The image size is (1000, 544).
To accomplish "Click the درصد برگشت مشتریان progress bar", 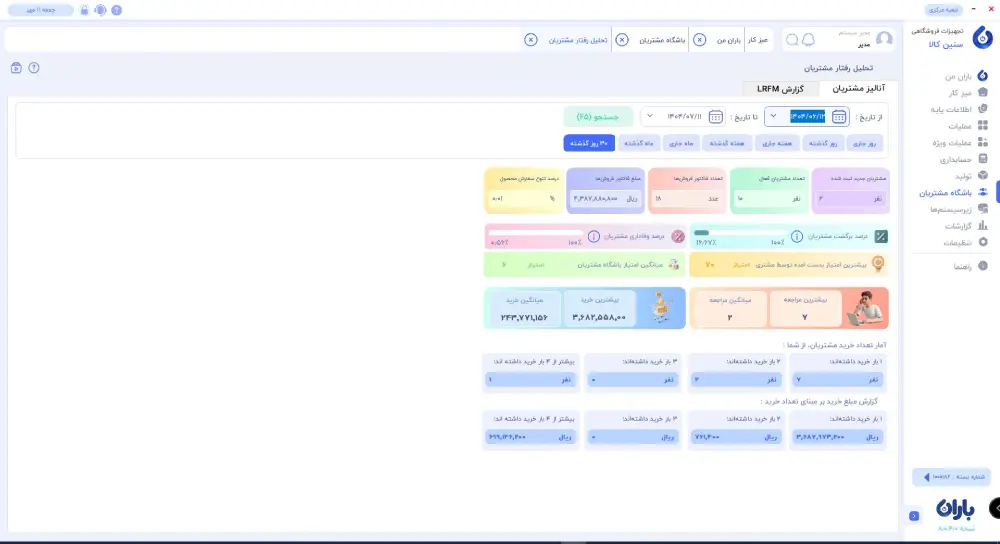I will (x=738, y=233).
